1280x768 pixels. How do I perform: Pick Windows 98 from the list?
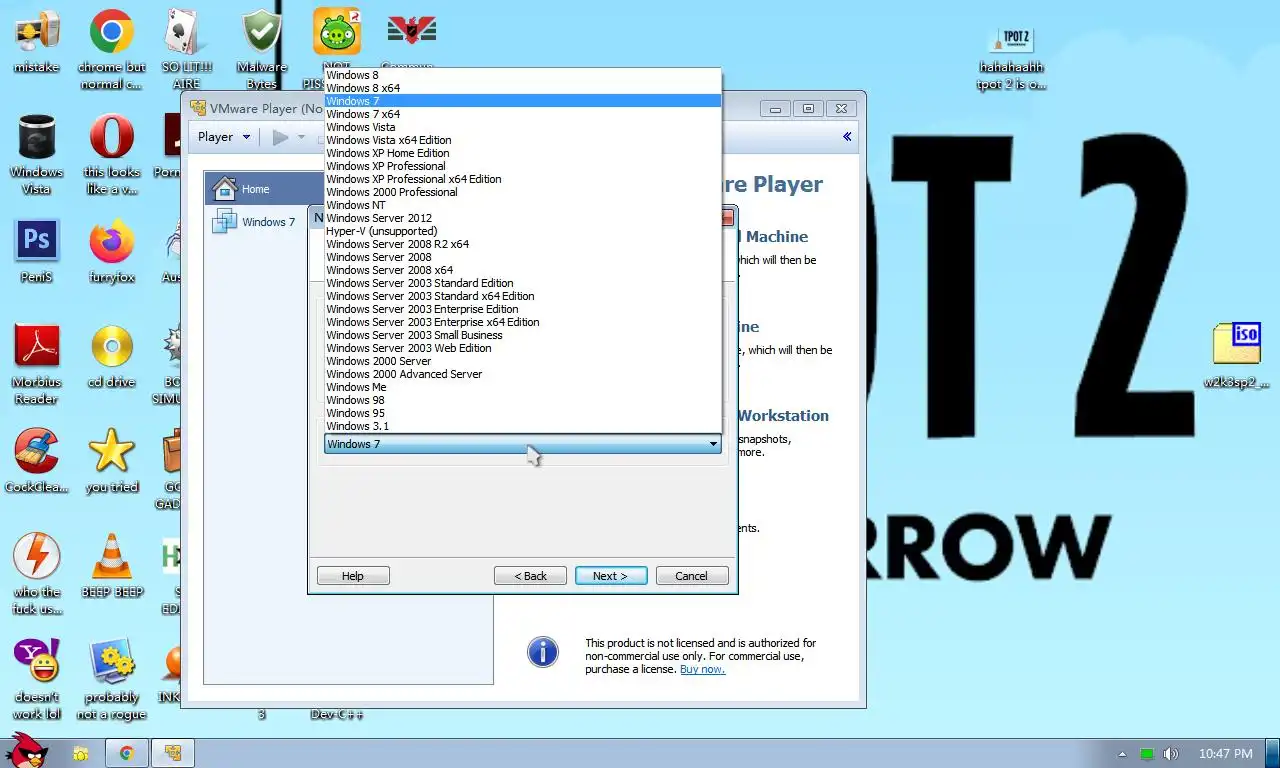(x=523, y=400)
